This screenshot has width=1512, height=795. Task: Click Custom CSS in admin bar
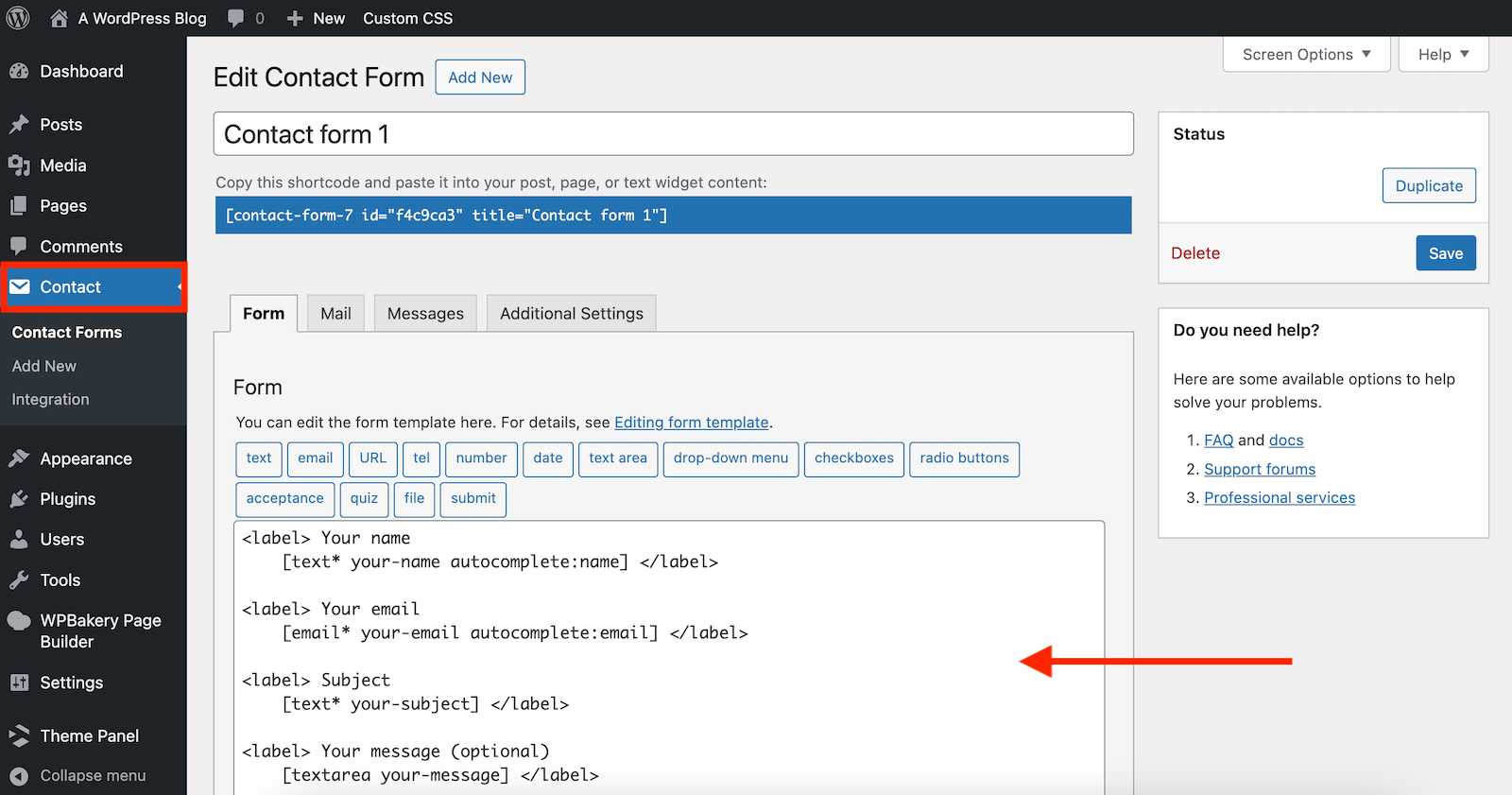click(407, 18)
